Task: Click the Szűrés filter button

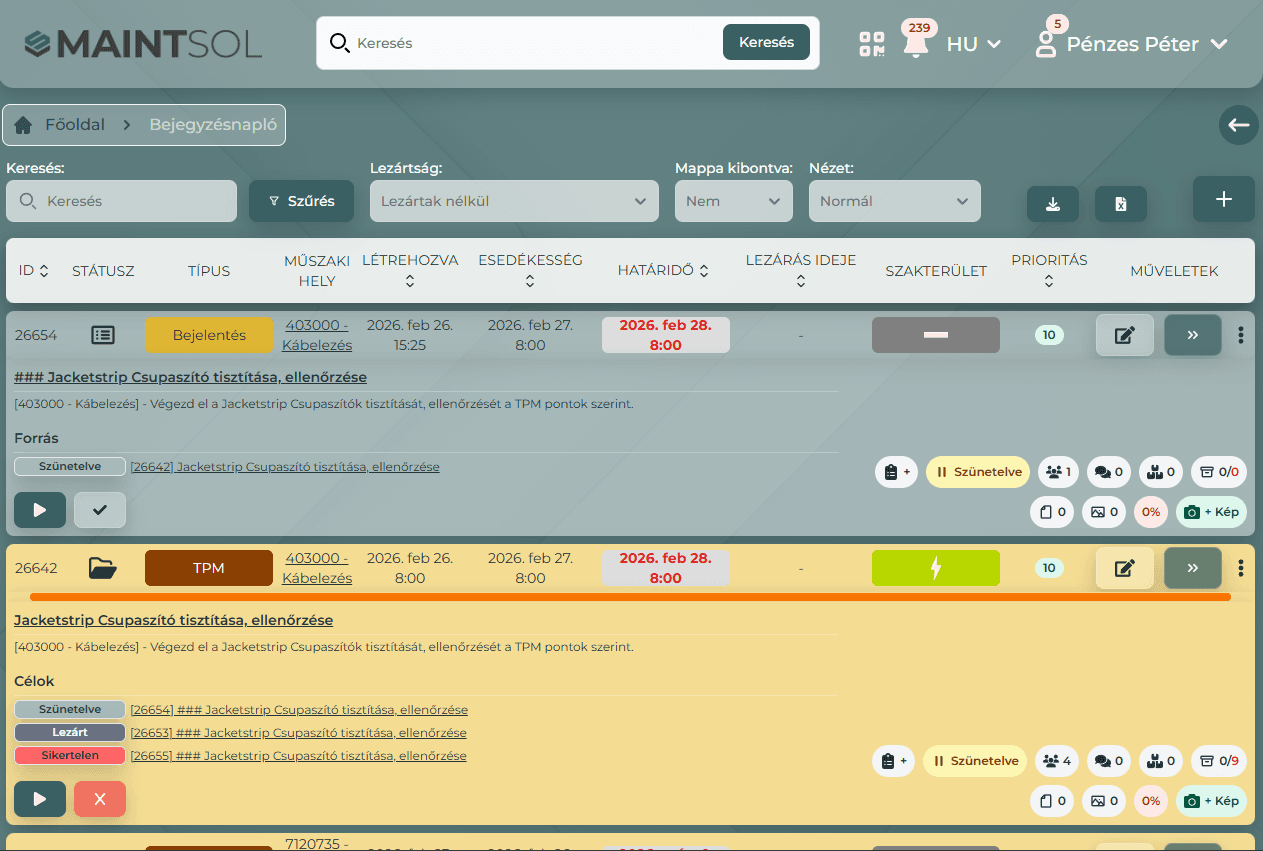Action: click(x=301, y=201)
